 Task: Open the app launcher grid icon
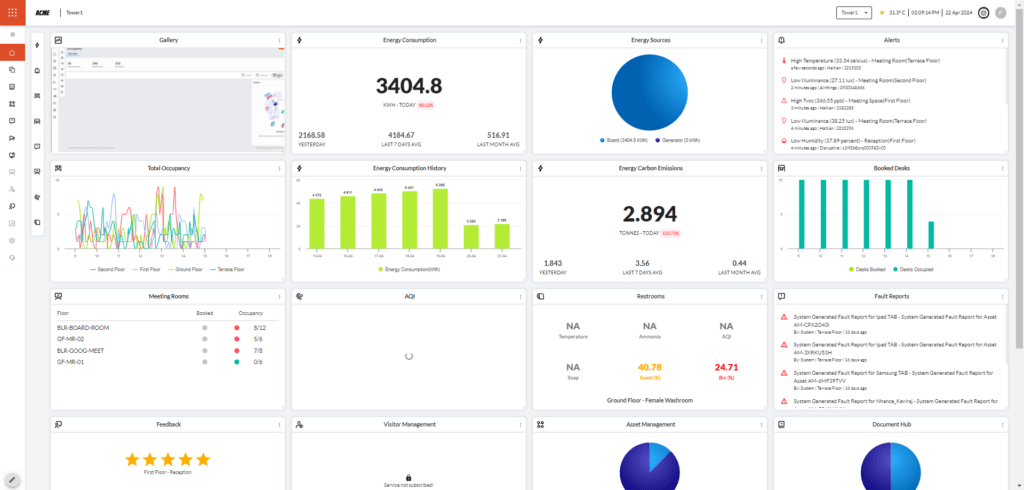(x=12, y=13)
